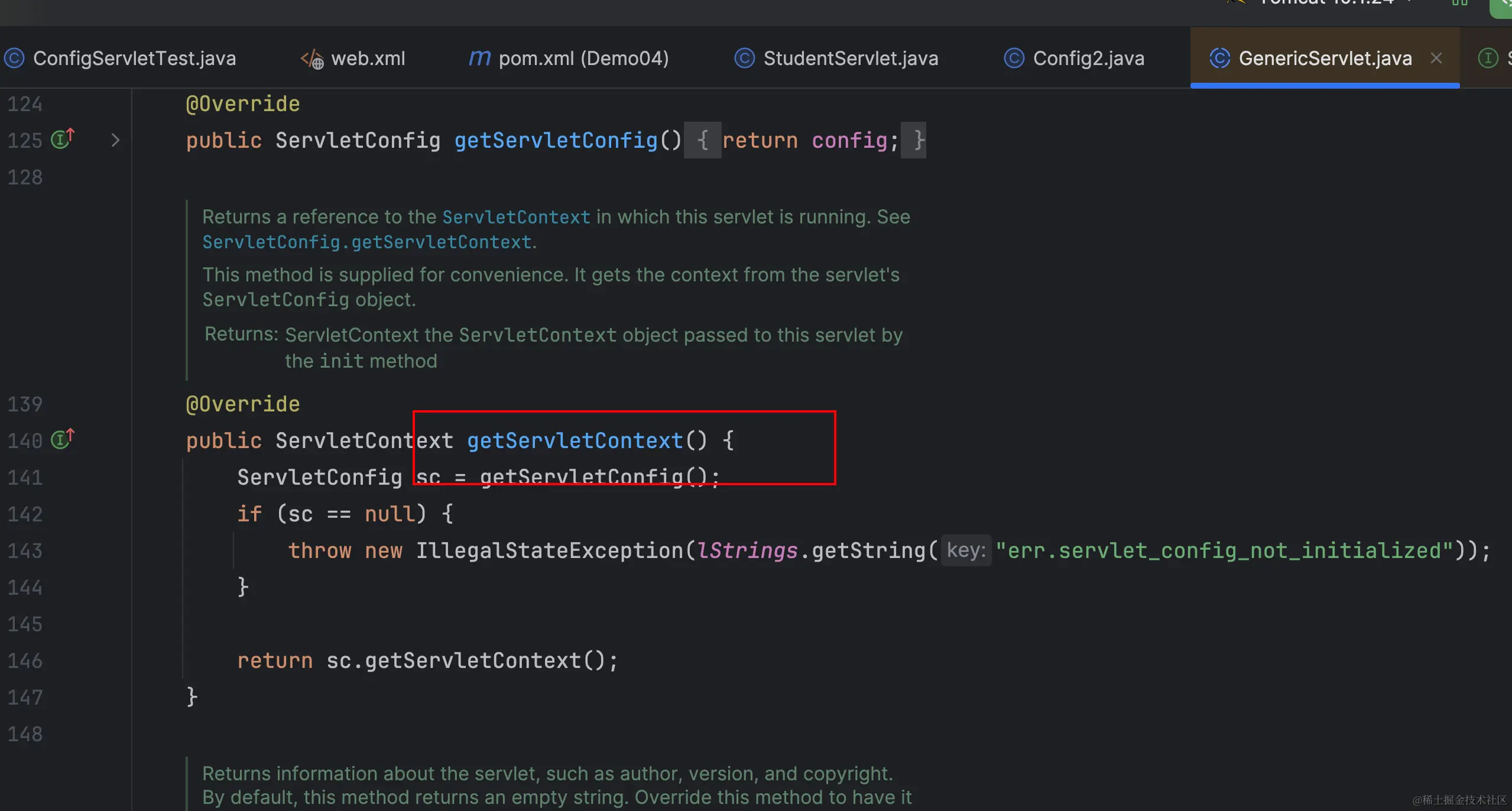The image size is (1512, 811).
Task: Follow the ServletContext link in the Javadoc
Action: coord(515,217)
